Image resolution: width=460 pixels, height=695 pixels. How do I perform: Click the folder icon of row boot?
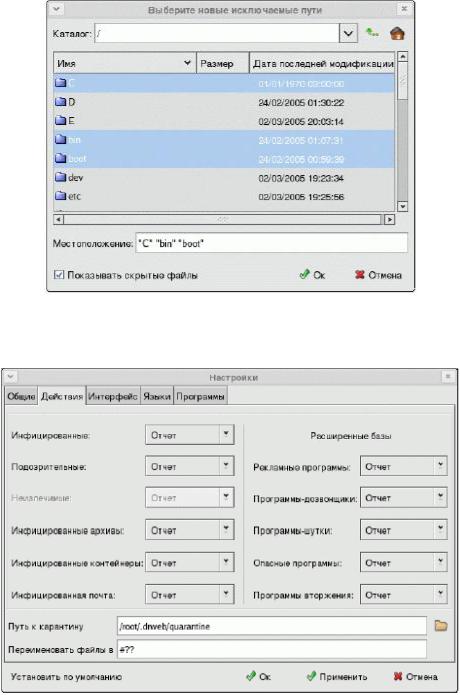[x=60, y=158]
